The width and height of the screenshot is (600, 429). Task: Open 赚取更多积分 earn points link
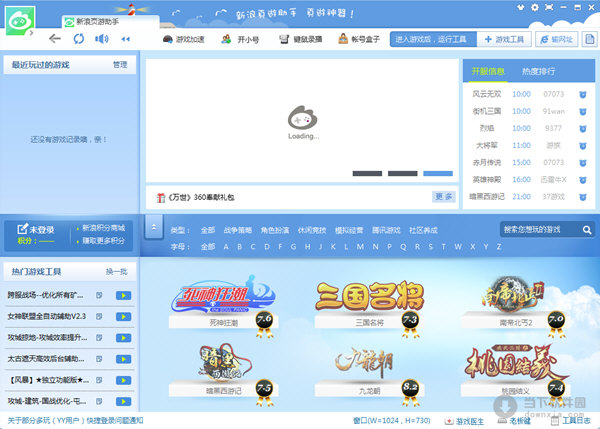[x=103, y=241]
